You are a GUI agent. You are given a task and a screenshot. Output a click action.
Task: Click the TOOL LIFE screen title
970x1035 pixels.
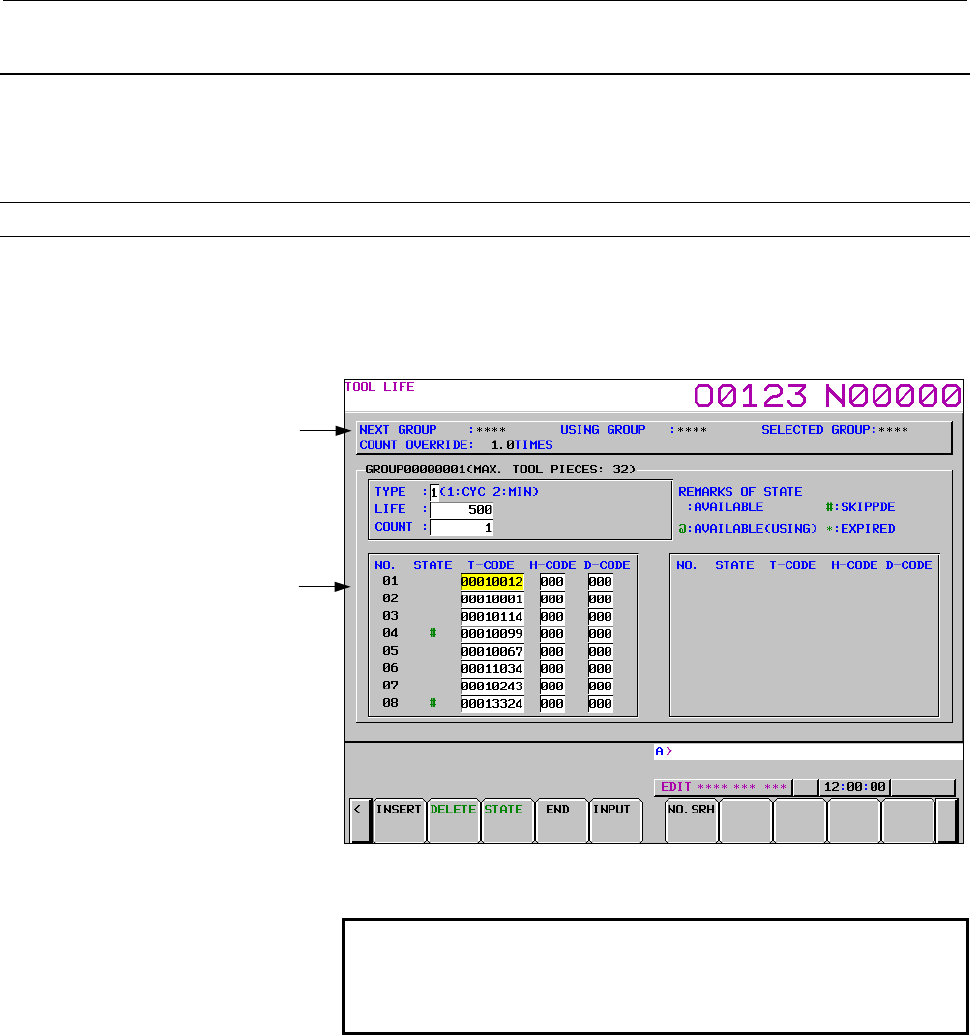click(x=379, y=387)
